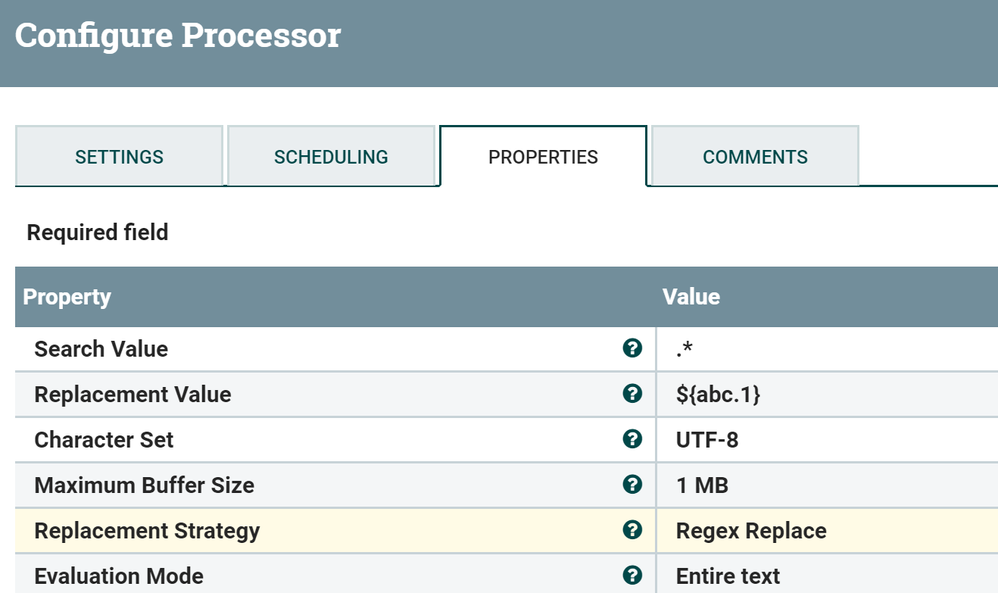998x593 pixels.
Task: Click help icon for Evaluation Mode
Action: pyautogui.click(x=632, y=575)
